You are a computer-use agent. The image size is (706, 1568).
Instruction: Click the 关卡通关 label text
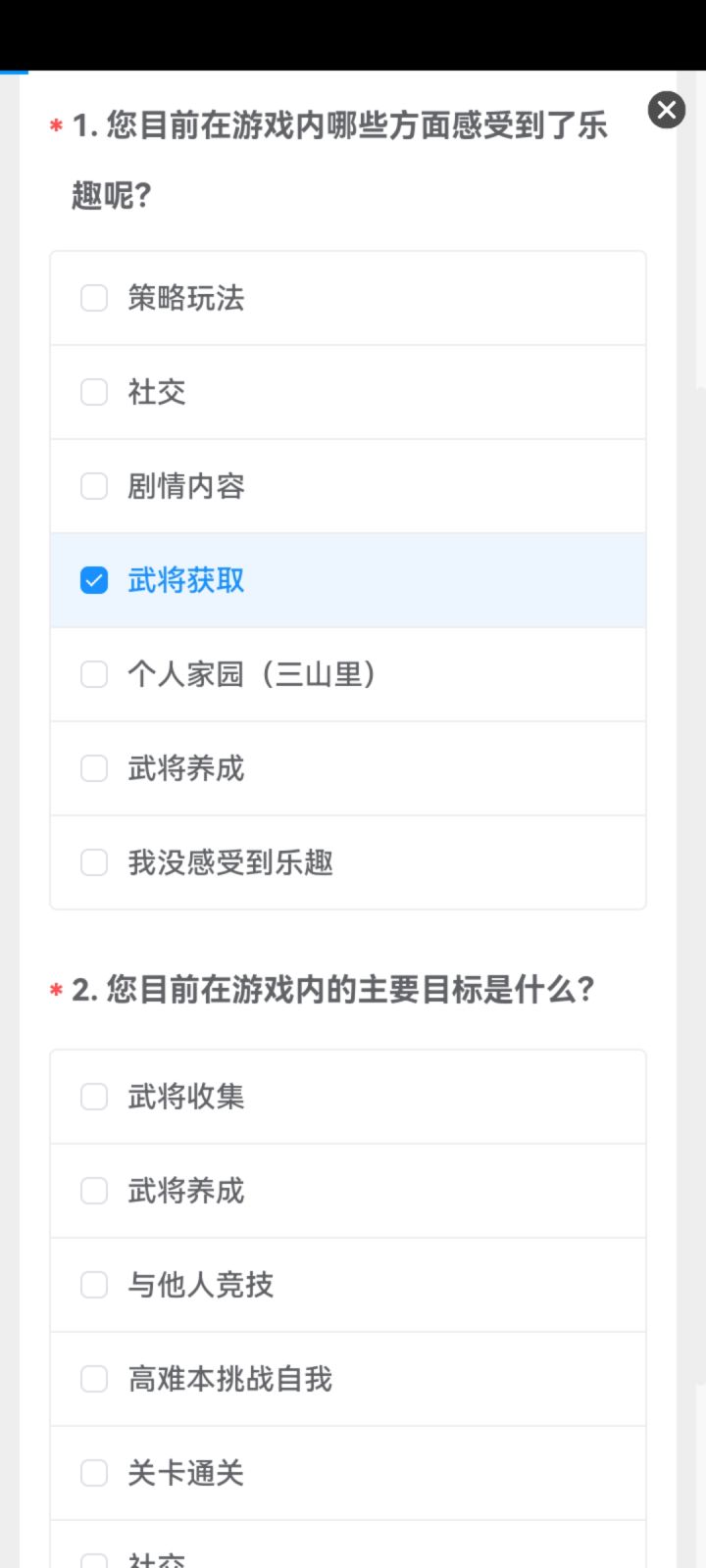coord(186,1473)
